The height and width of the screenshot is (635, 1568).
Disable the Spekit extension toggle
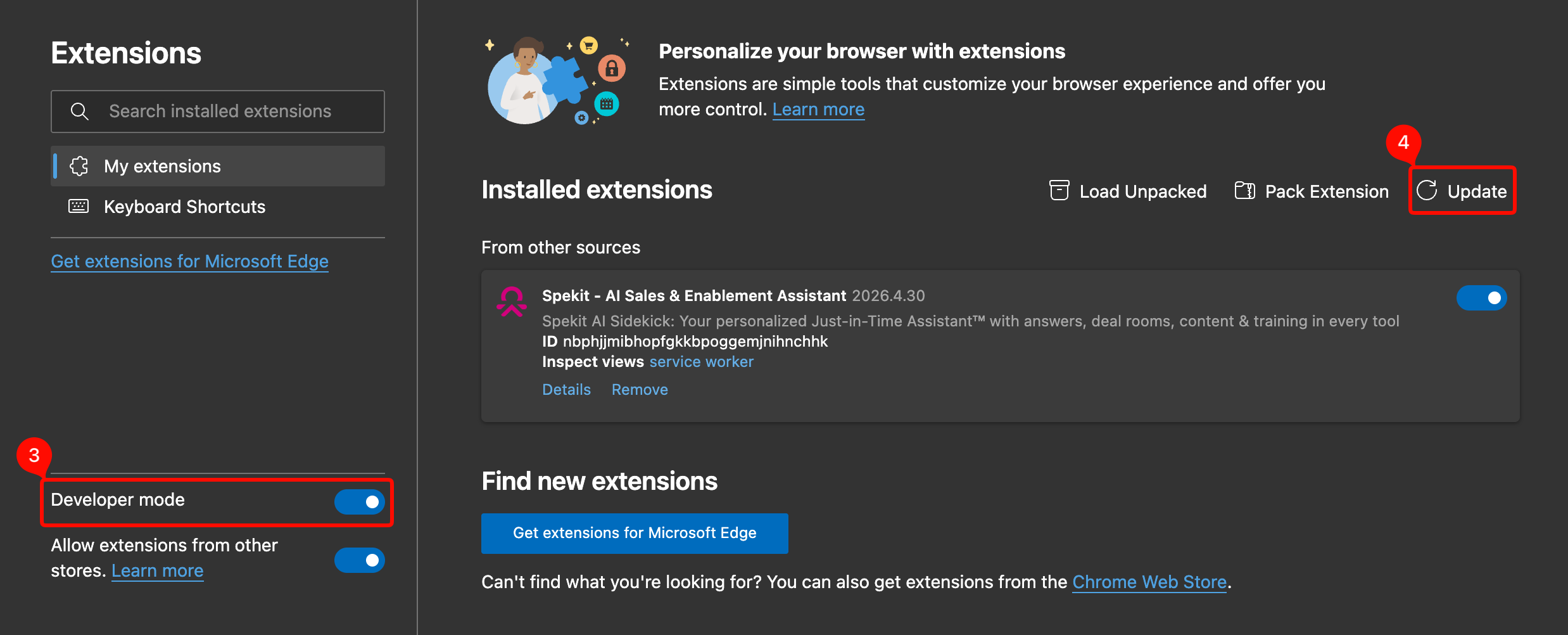coord(1481,298)
